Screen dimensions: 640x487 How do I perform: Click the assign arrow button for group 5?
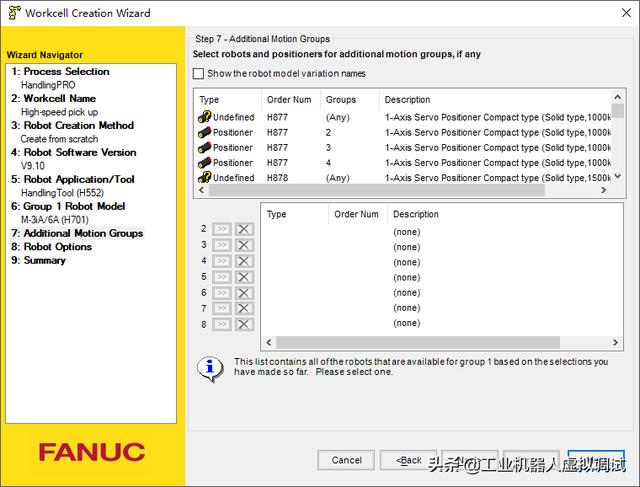click(222, 277)
